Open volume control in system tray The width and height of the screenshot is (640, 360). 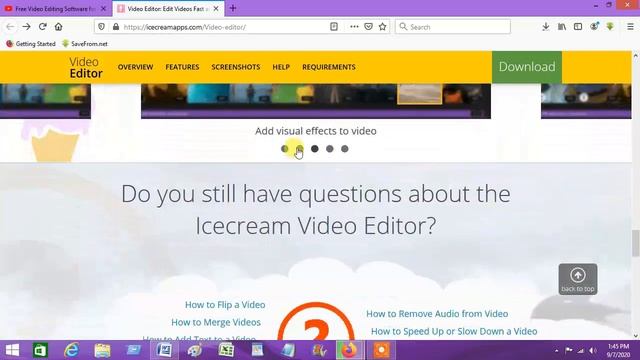593,351
